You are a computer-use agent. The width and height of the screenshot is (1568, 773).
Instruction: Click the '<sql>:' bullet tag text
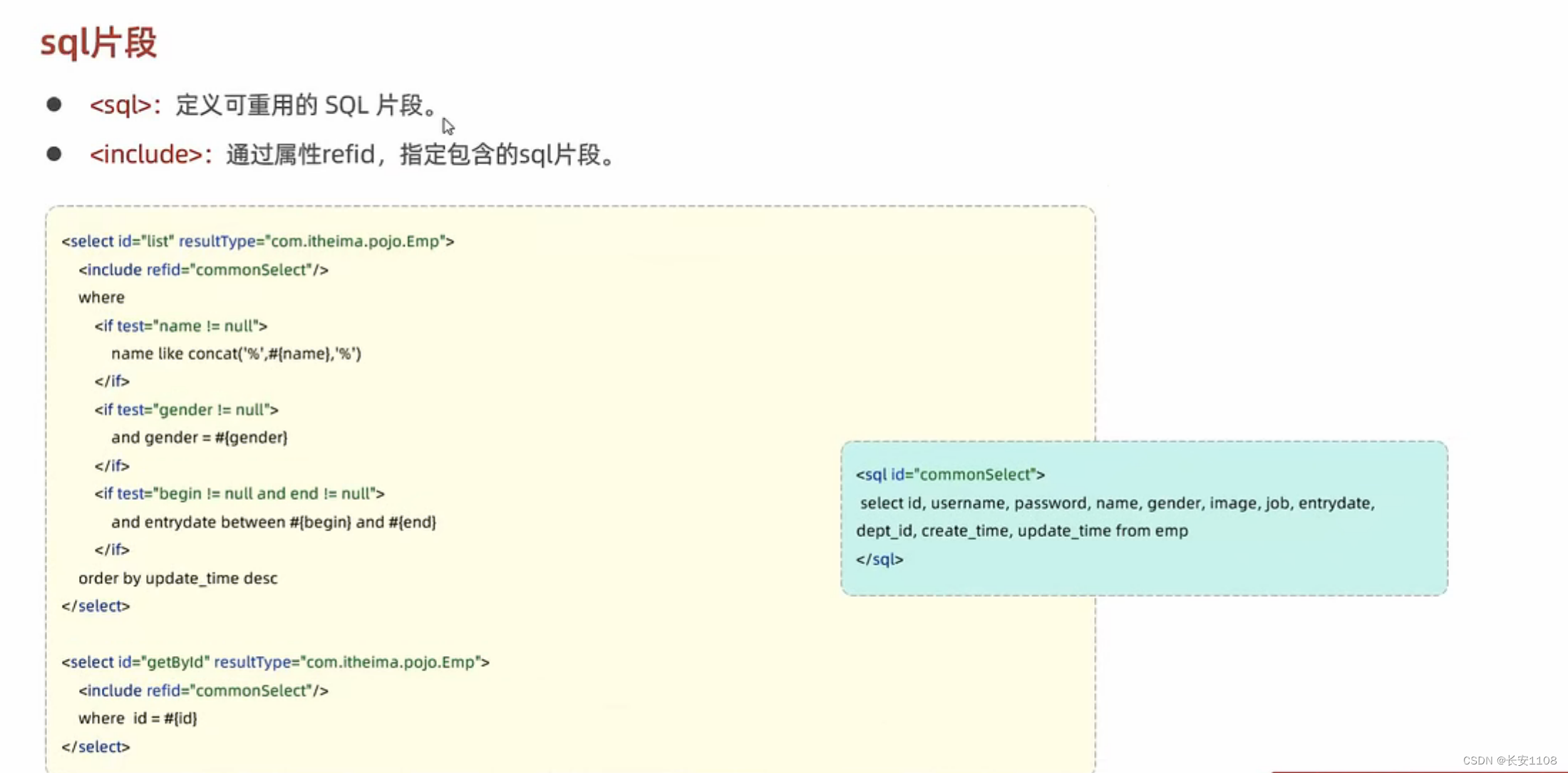point(126,106)
